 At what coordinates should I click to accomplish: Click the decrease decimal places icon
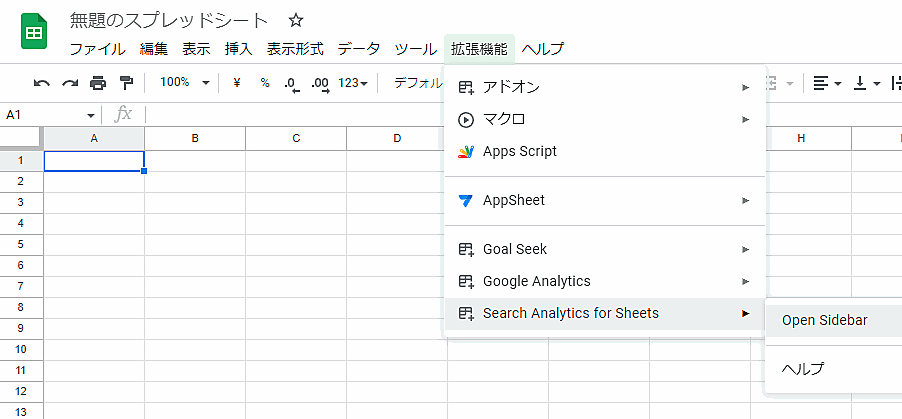291,83
